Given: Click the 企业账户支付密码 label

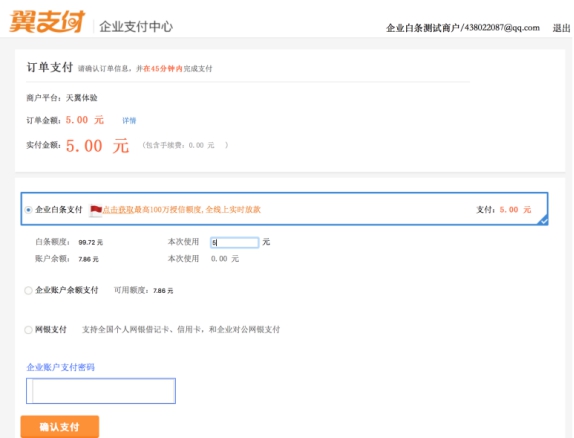Looking at the screenshot, I should [x=60, y=367].
